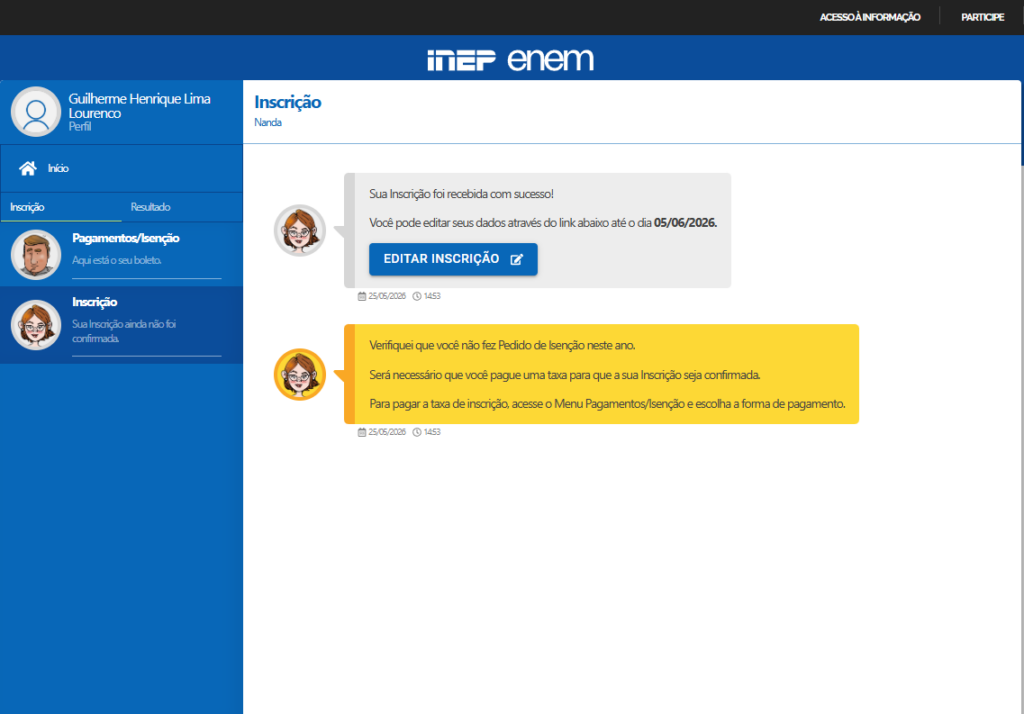
Task: Open the PARTICIPE link
Action: [982, 17]
